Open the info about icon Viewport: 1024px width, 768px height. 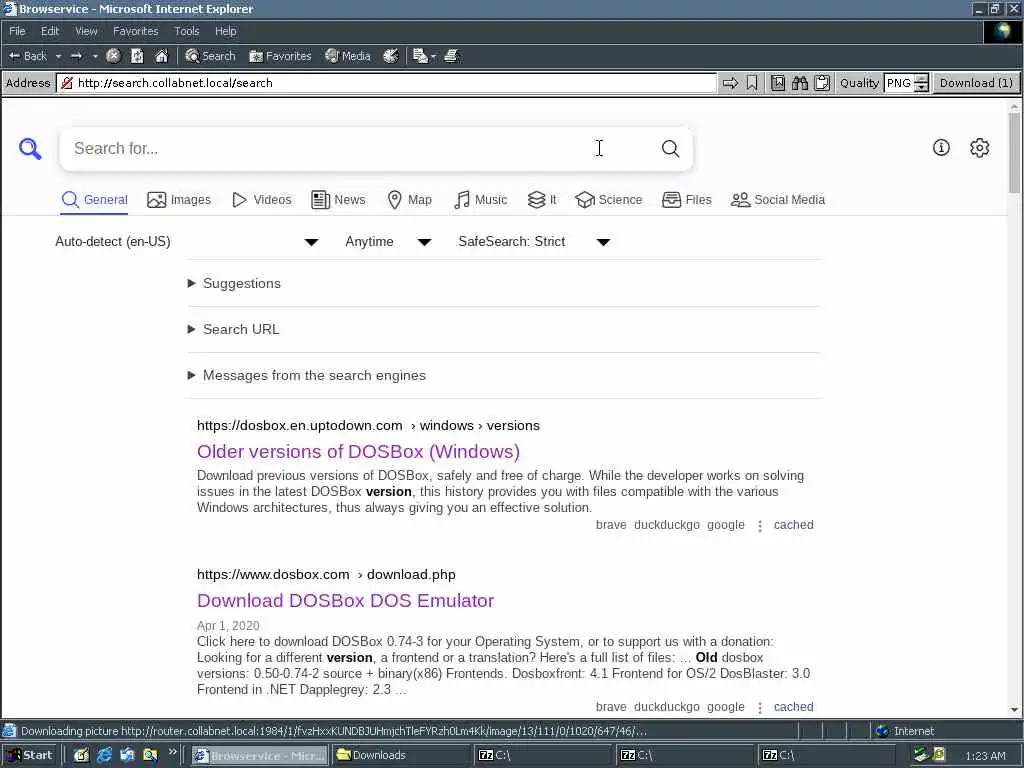tap(941, 148)
